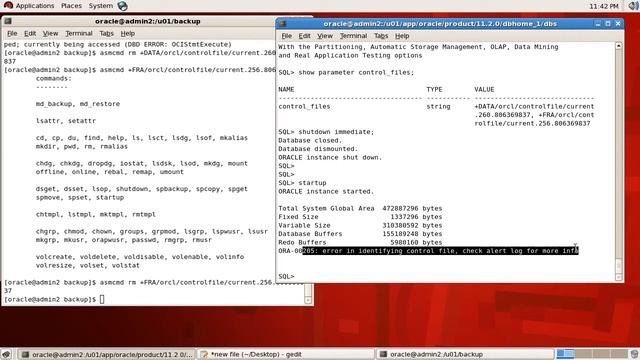This screenshot has height=360, width=640.
Task: Click the 11:42 PM clock in panel
Action: (x=604, y=6)
